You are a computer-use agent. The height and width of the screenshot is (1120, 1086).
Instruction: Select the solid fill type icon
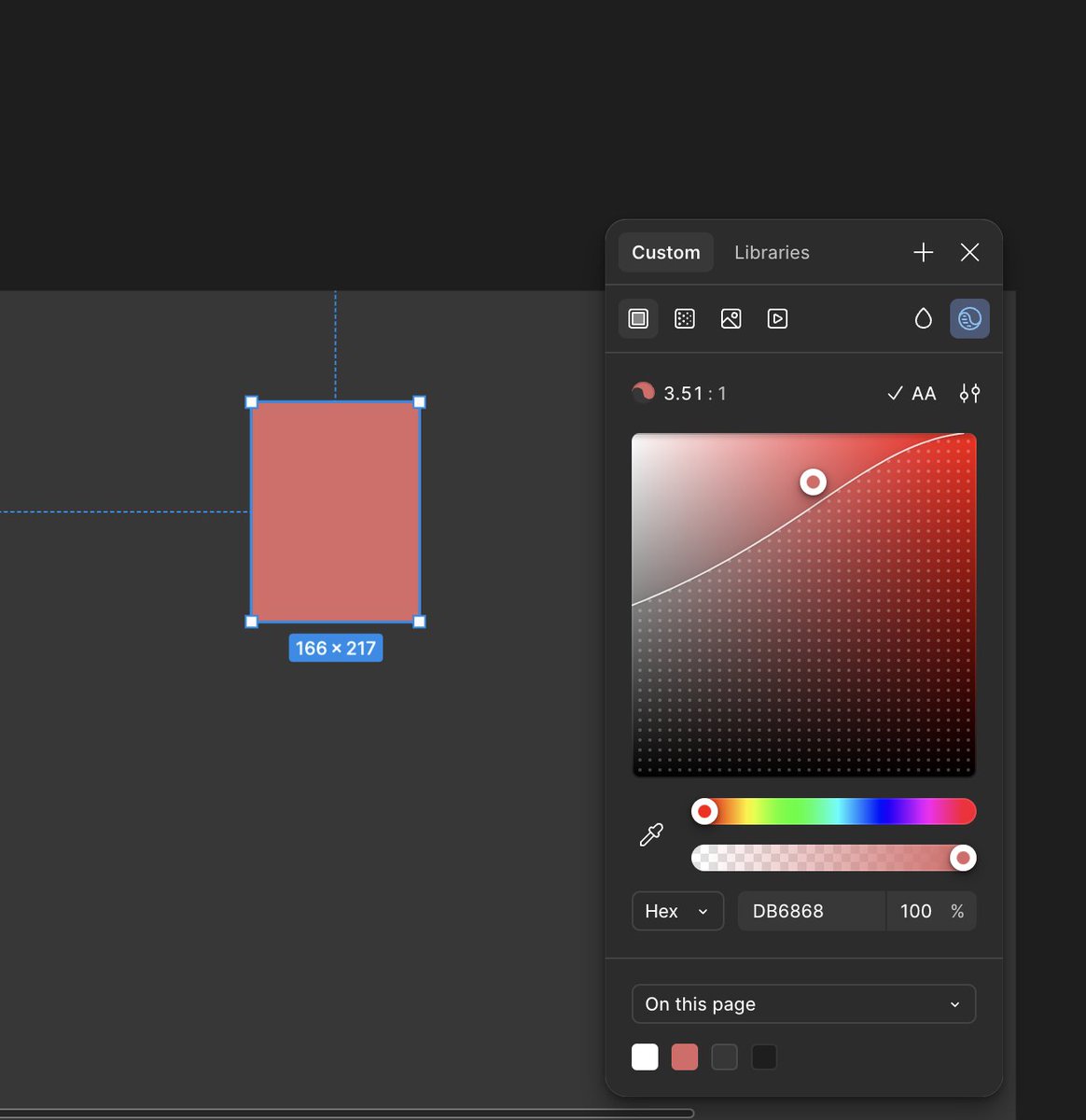(638, 319)
